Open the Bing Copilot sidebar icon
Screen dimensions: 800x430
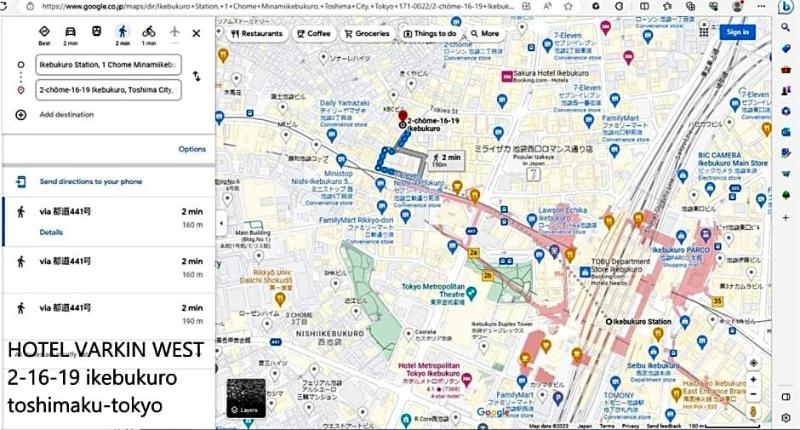click(x=785, y=7)
